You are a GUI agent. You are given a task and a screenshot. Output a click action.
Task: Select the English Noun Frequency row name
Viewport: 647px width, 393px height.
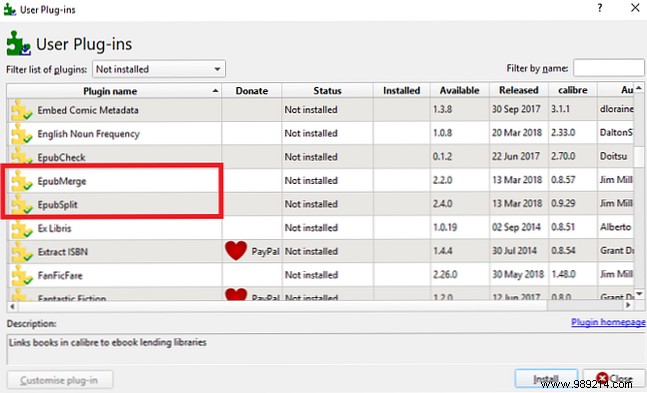(x=89, y=134)
